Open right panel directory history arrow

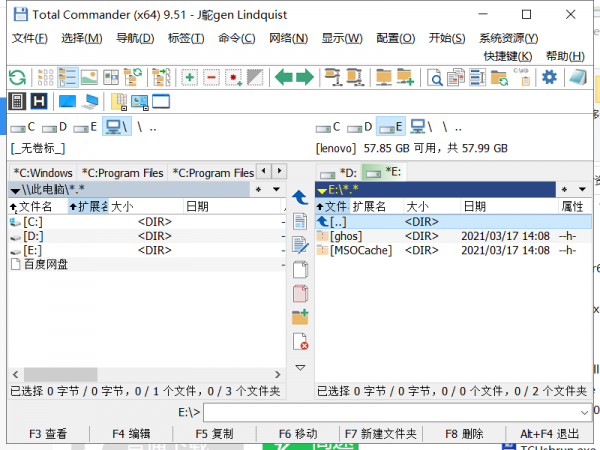pyautogui.click(x=582, y=189)
